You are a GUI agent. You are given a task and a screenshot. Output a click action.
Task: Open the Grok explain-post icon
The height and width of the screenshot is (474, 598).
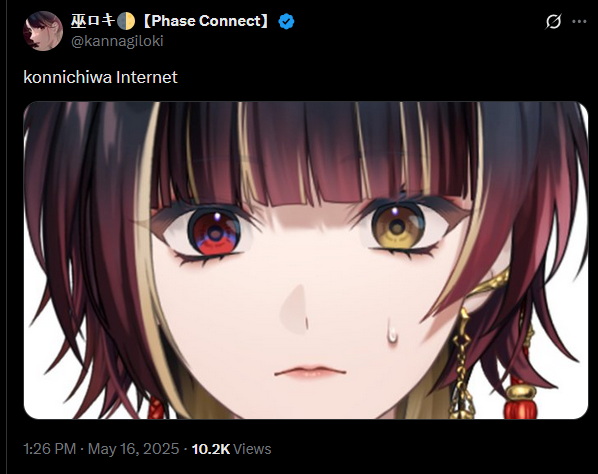[553, 21]
